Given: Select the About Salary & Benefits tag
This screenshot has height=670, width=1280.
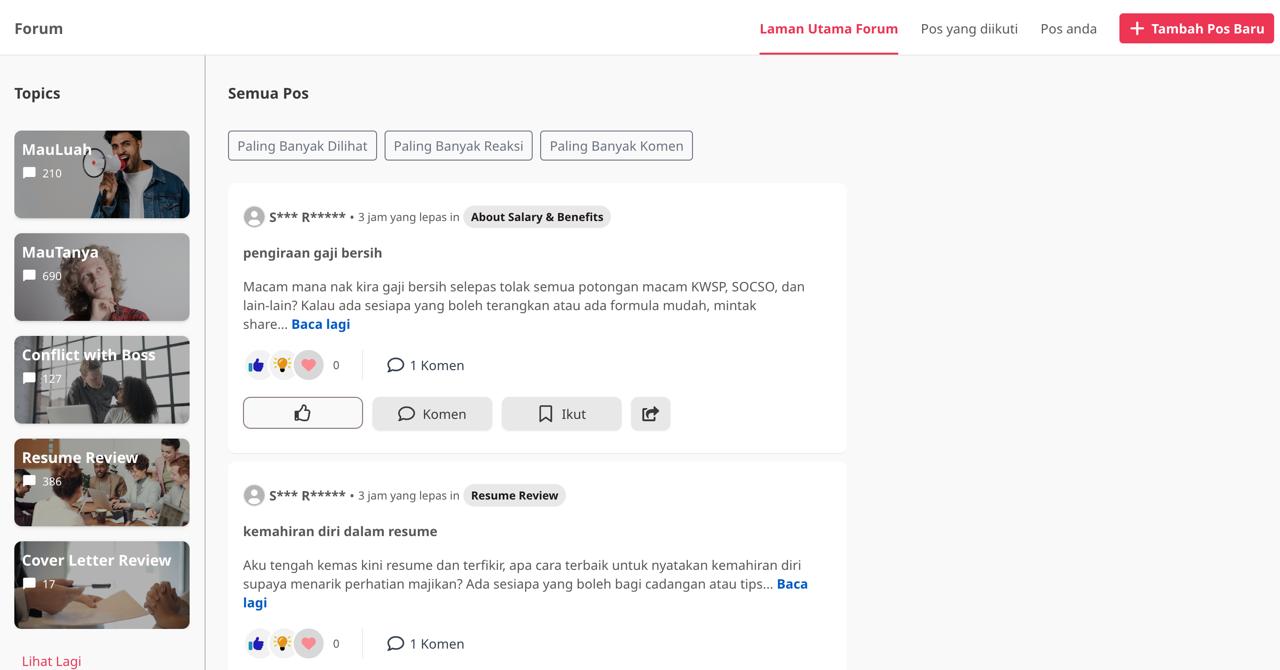Looking at the screenshot, I should coord(537,217).
